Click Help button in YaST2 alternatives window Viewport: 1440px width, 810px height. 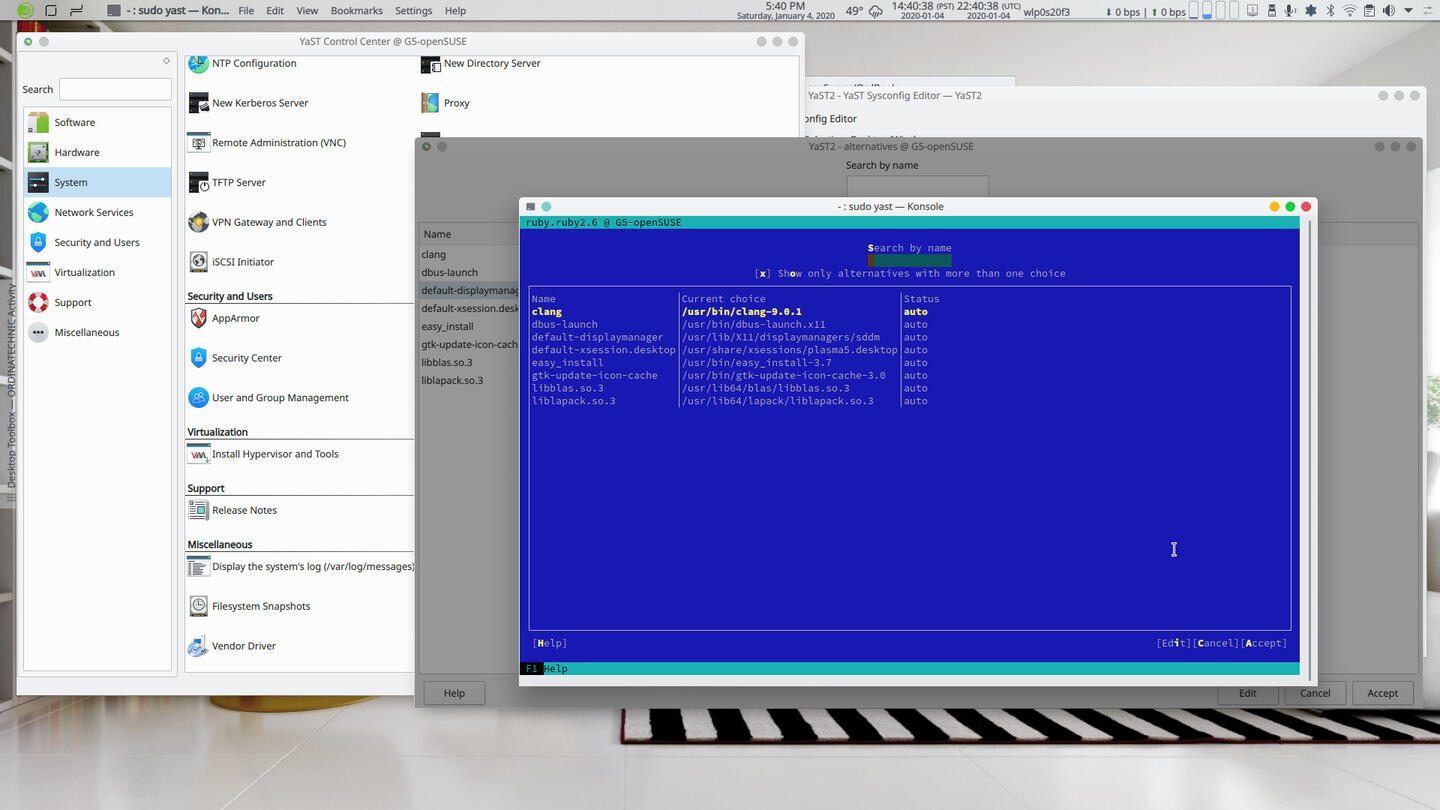click(x=454, y=693)
